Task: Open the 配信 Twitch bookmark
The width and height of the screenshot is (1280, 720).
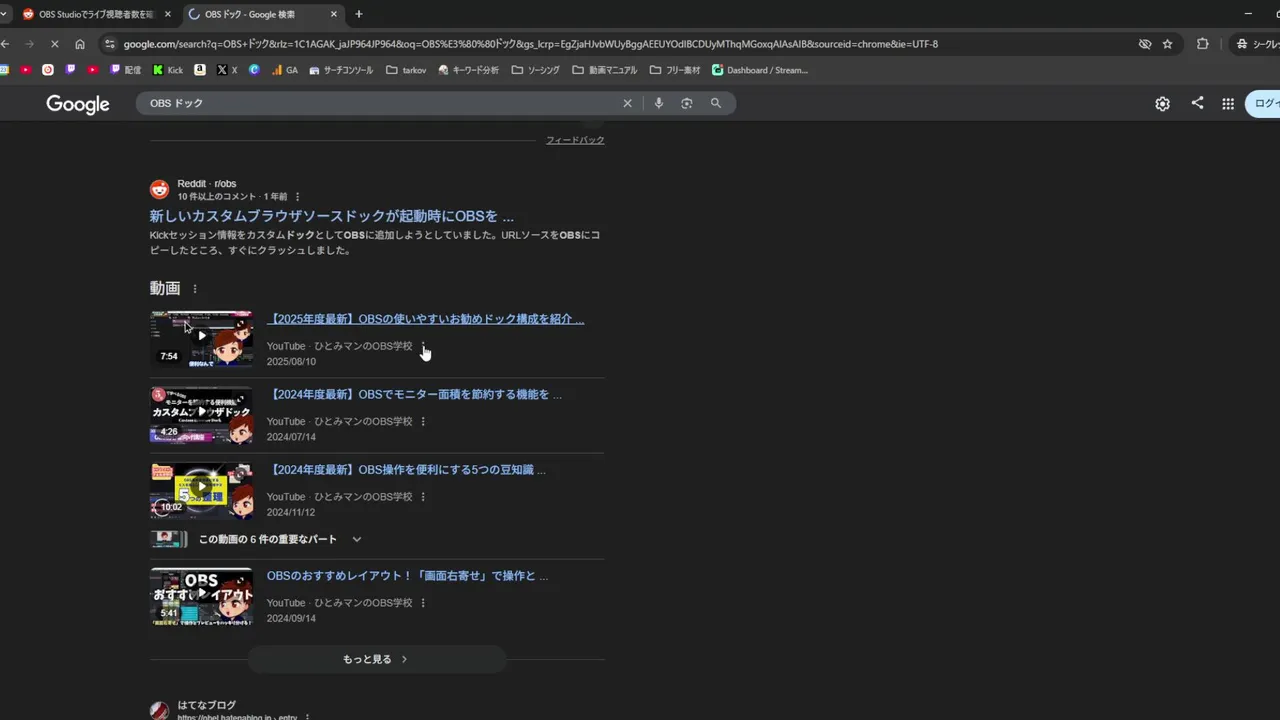Action: pyautogui.click(x=126, y=70)
